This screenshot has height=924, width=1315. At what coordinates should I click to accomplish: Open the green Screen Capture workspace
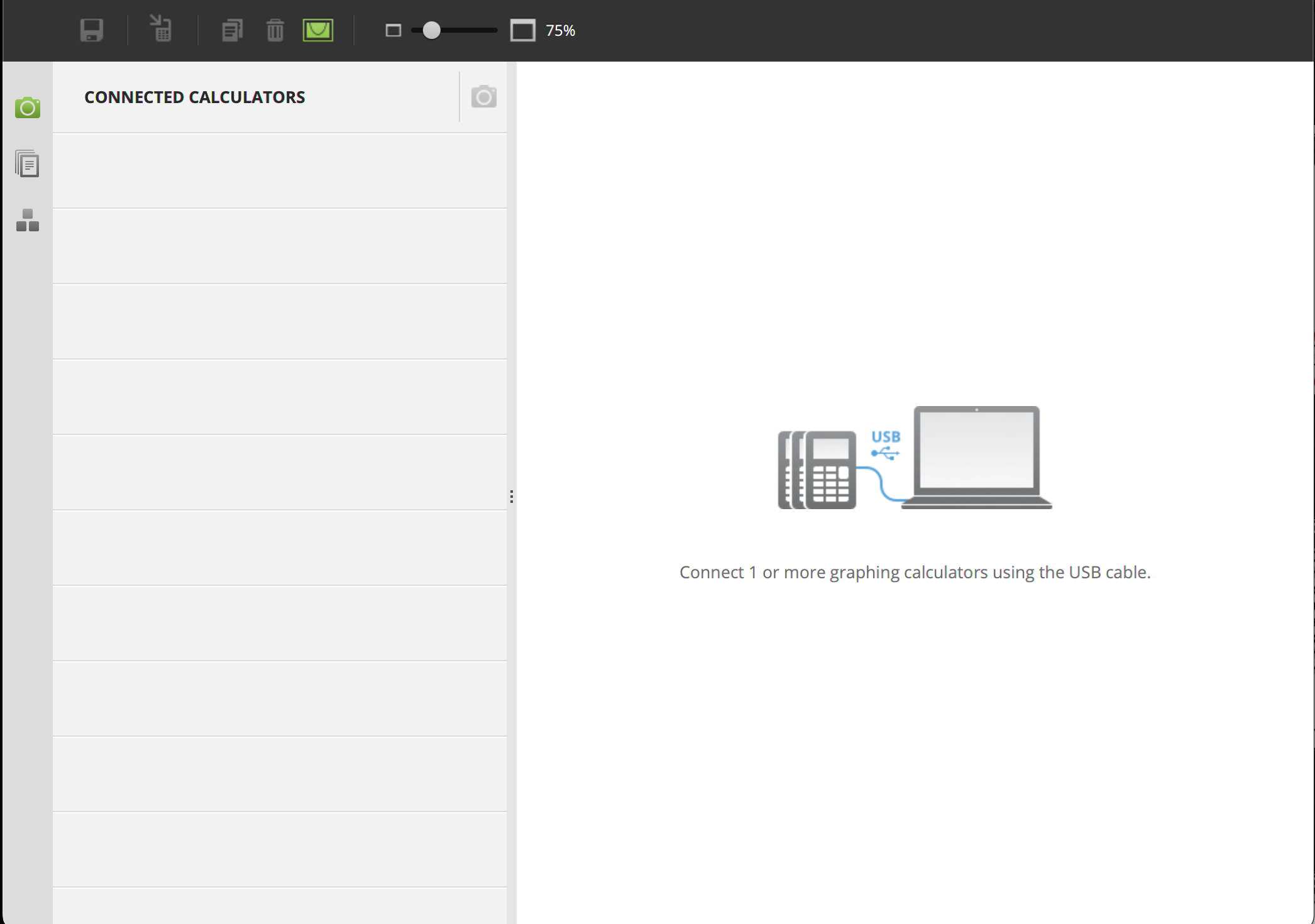(x=28, y=108)
